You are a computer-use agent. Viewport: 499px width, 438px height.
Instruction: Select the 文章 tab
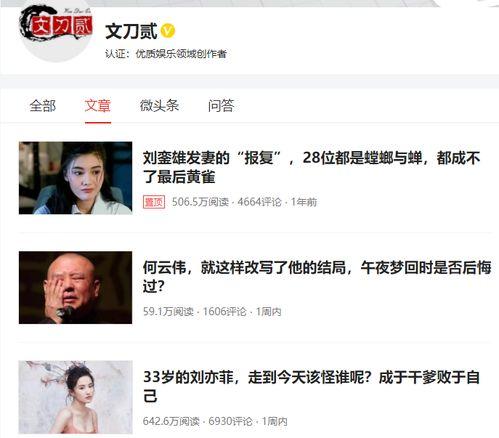click(x=98, y=106)
